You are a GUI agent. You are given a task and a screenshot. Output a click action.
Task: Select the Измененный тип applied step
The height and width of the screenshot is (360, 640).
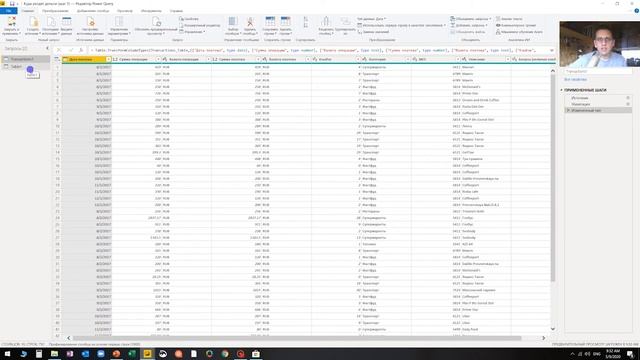[598, 111]
